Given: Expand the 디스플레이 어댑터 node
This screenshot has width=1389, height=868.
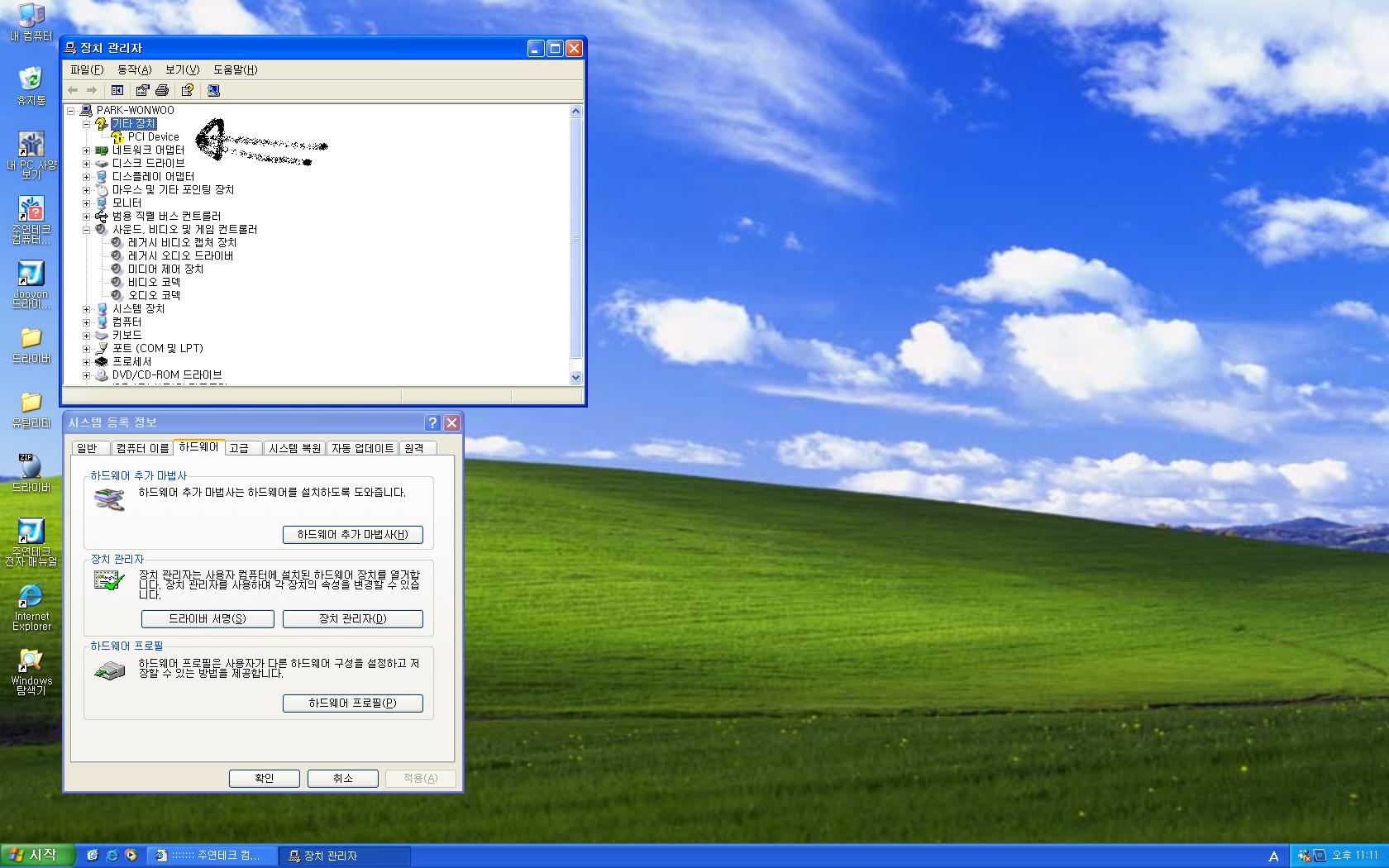Looking at the screenshot, I should point(86,177).
